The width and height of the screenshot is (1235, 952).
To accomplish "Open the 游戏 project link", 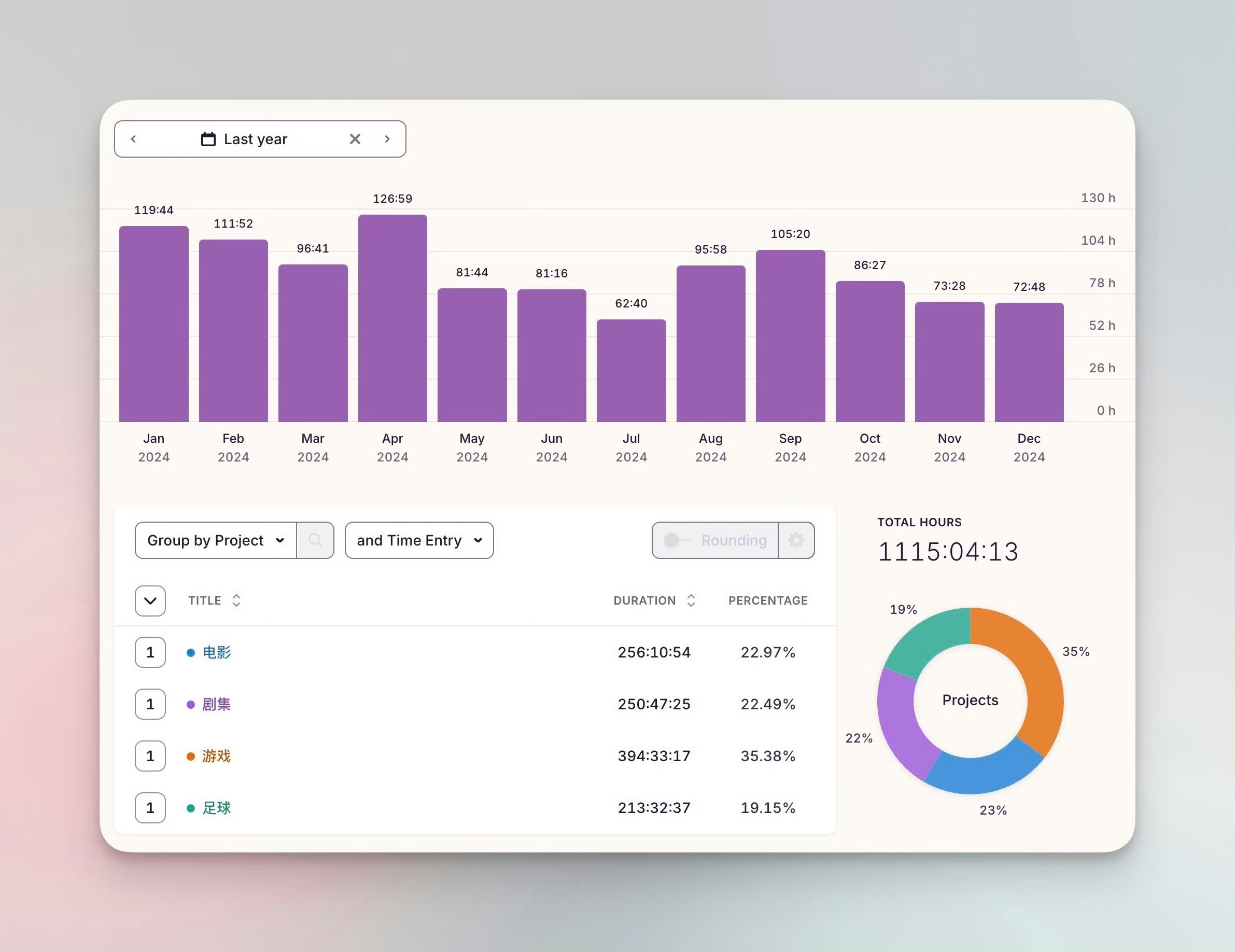I will 217,757.
